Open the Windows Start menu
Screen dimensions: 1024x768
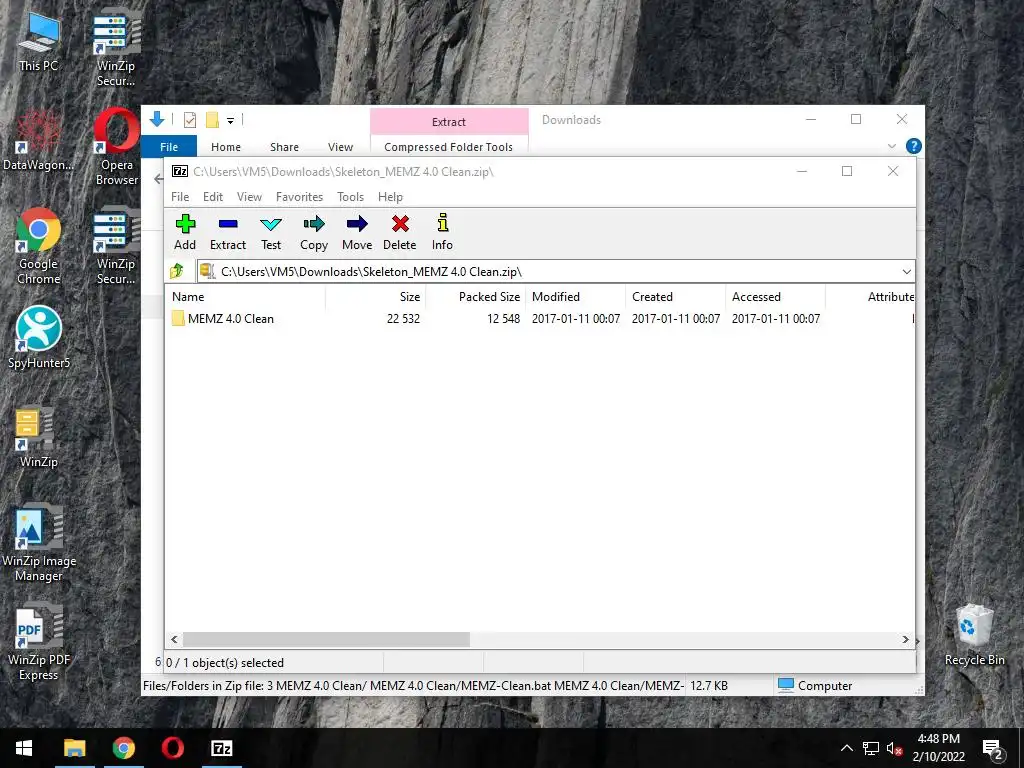click(x=24, y=748)
